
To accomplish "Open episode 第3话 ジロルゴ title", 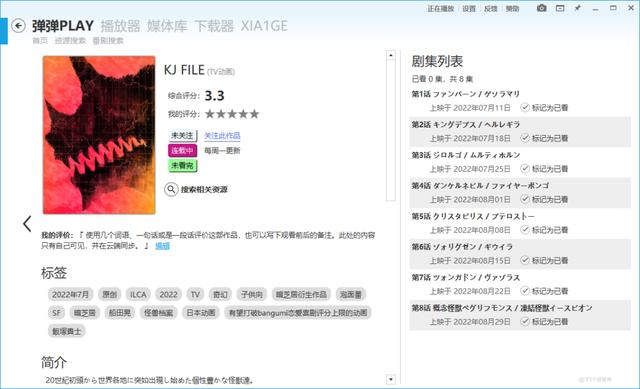I will (466, 156).
